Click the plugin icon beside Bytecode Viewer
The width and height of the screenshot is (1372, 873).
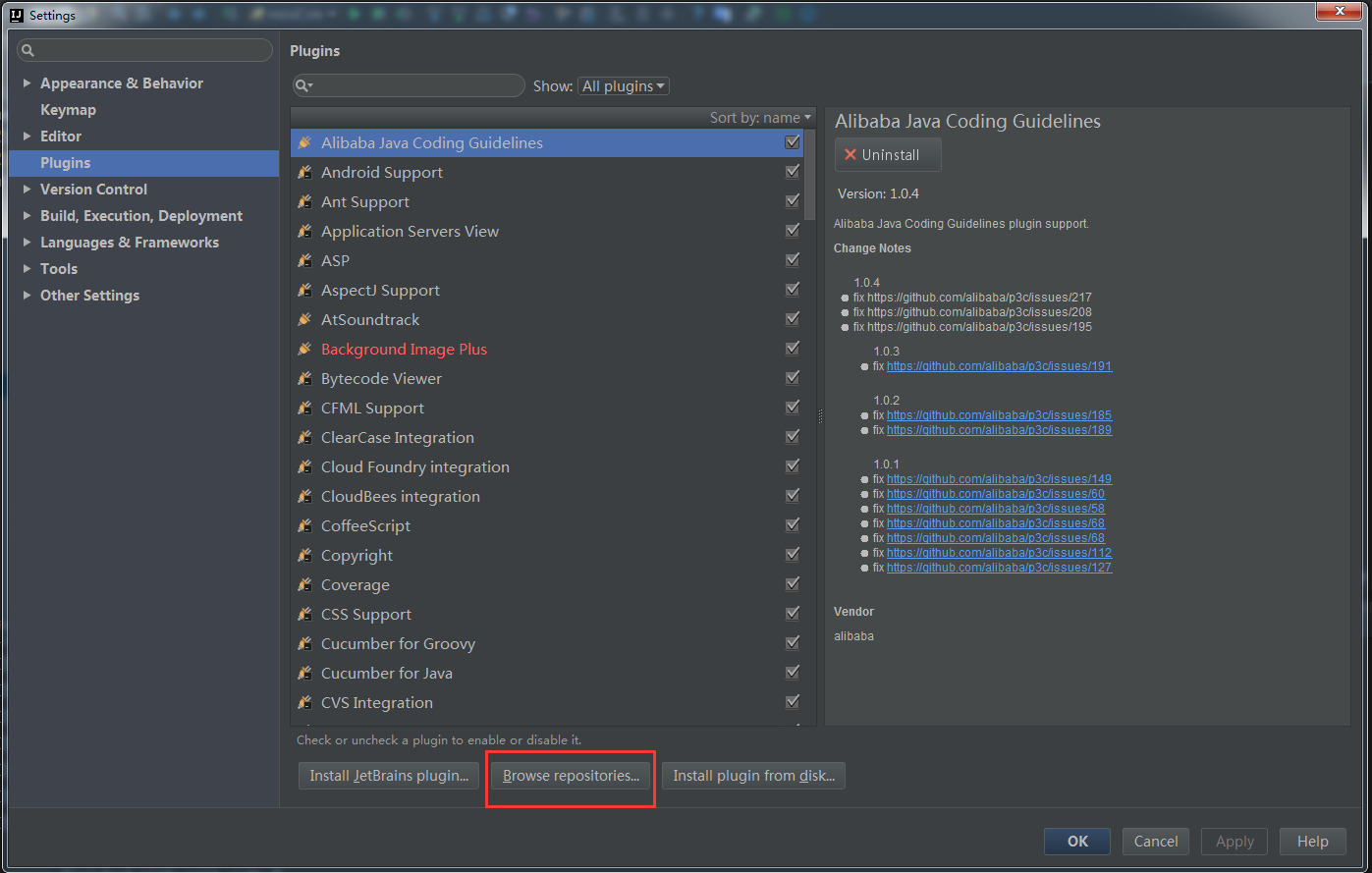tap(304, 378)
